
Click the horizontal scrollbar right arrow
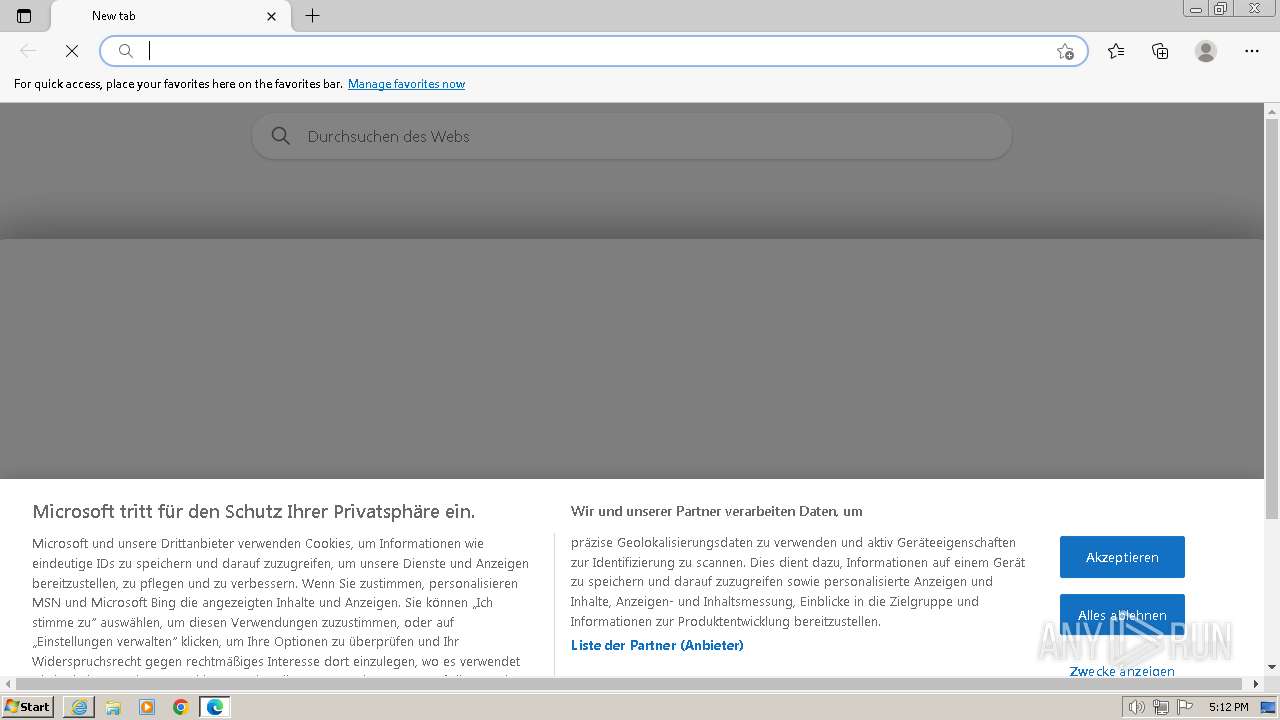[x=1256, y=684]
